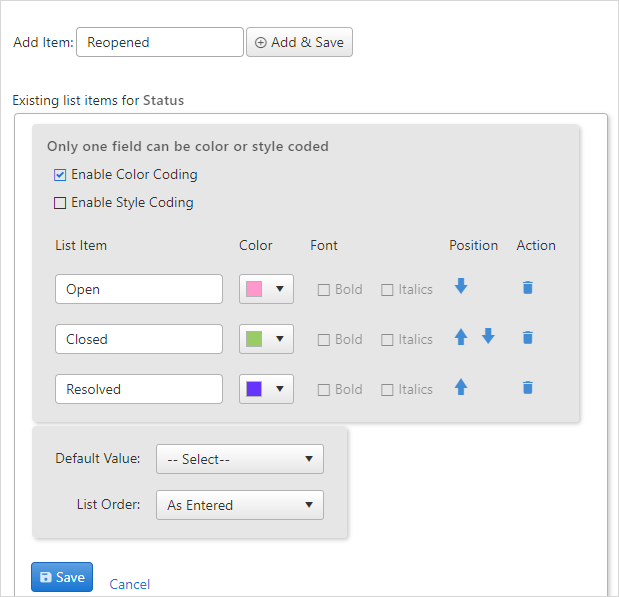Click the Add Item text field

(160, 42)
